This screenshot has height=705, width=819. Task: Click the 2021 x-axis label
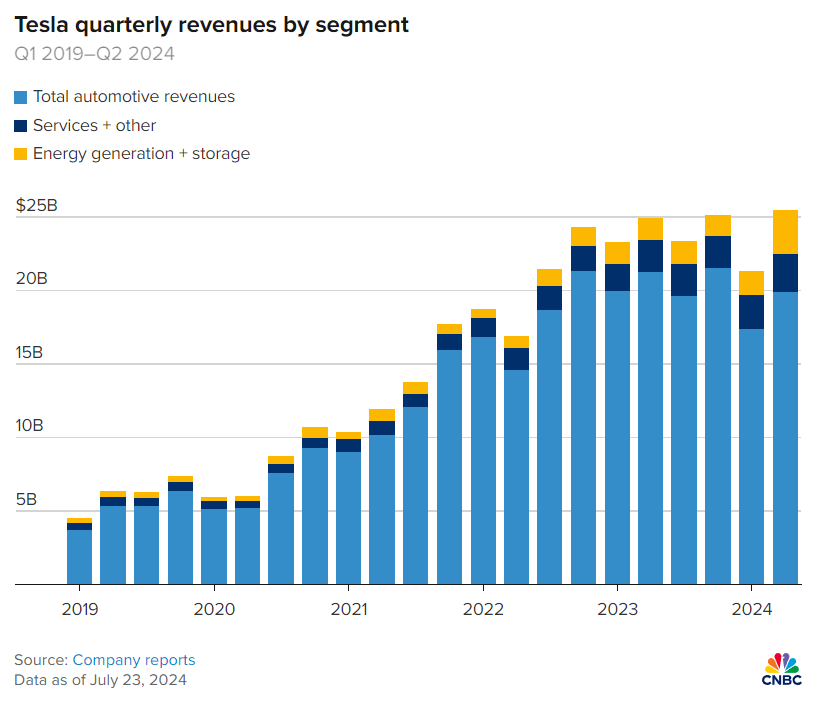[x=348, y=609]
